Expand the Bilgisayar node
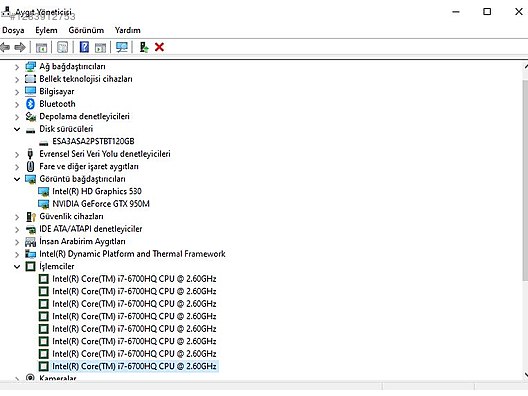528x396 pixels. 17,92
